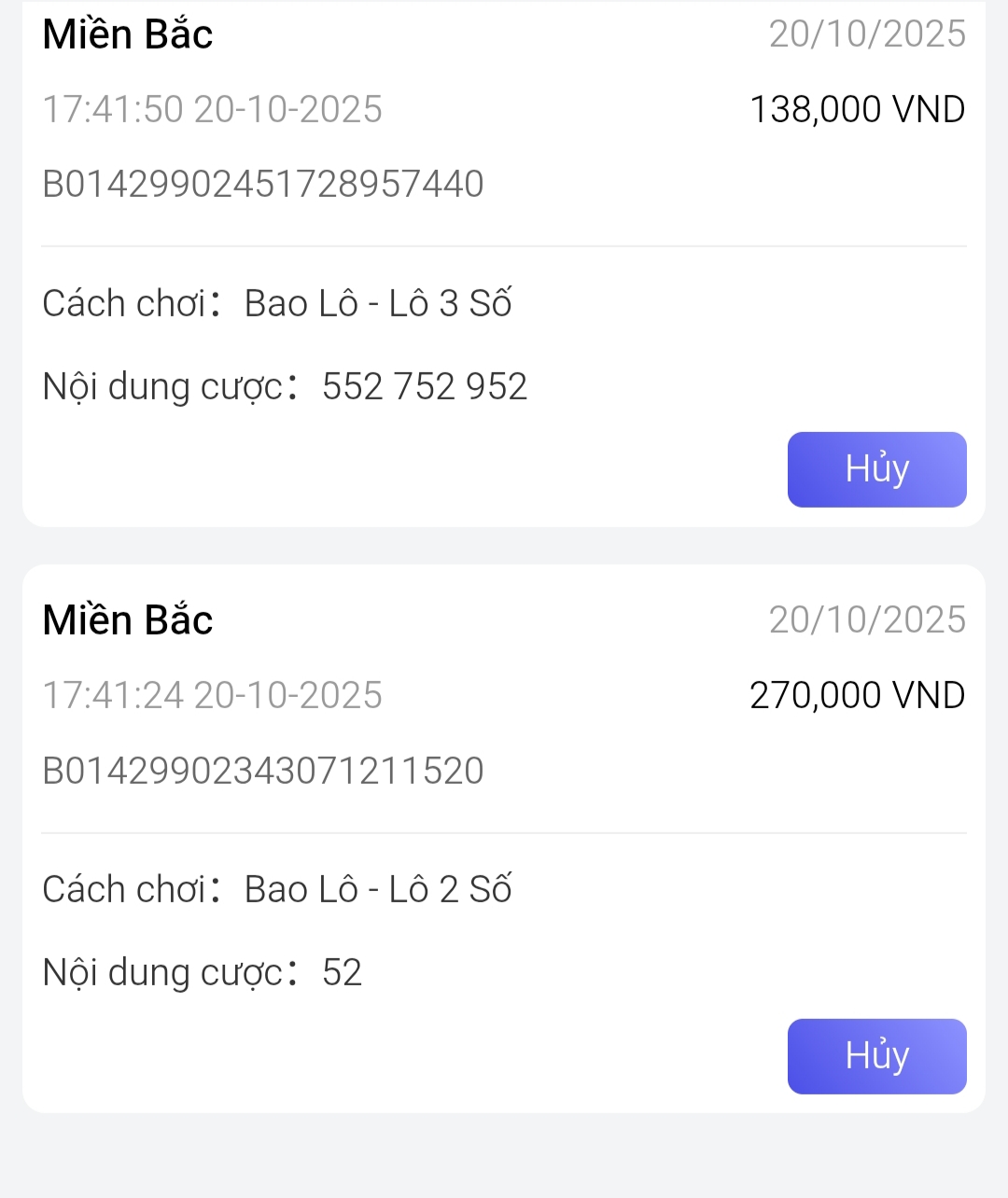The image size is (1008, 1198).
Task: Tap the bet number 52
Action: pyautogui.click(x=342, y=973)
